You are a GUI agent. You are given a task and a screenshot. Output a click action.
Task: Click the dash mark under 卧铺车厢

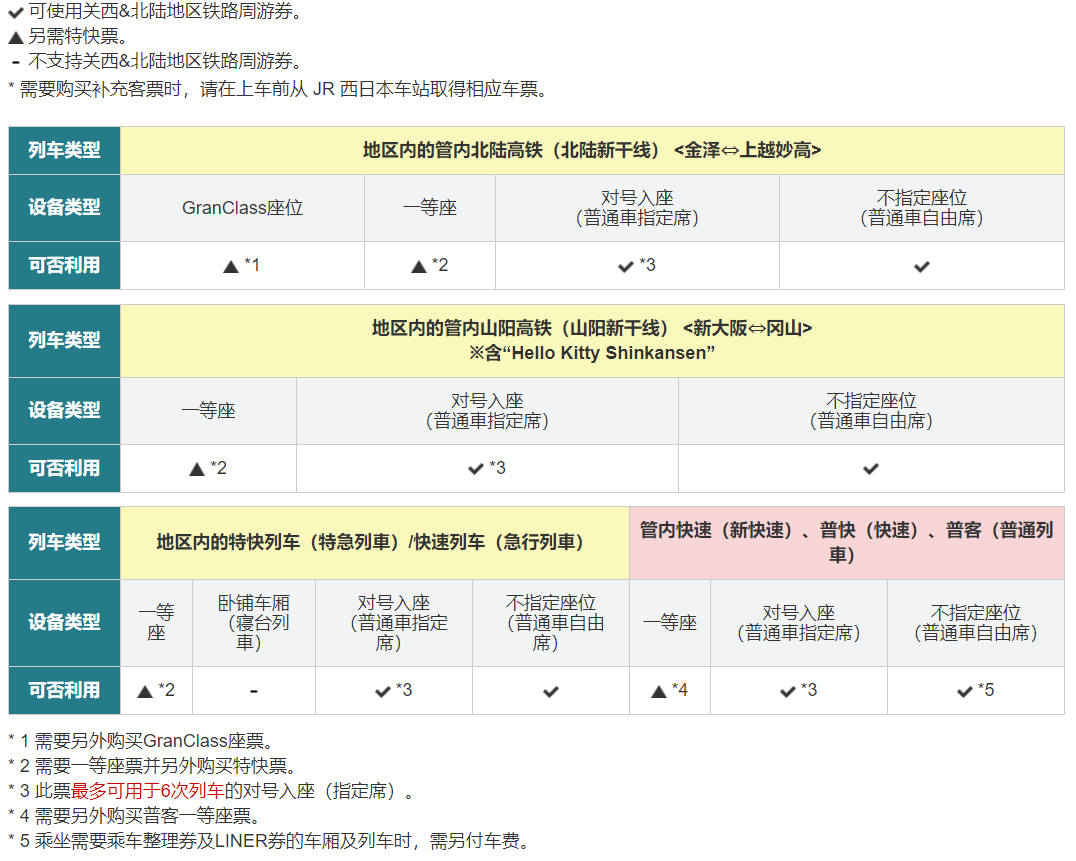pyautogui.click(x=254, y=691)
